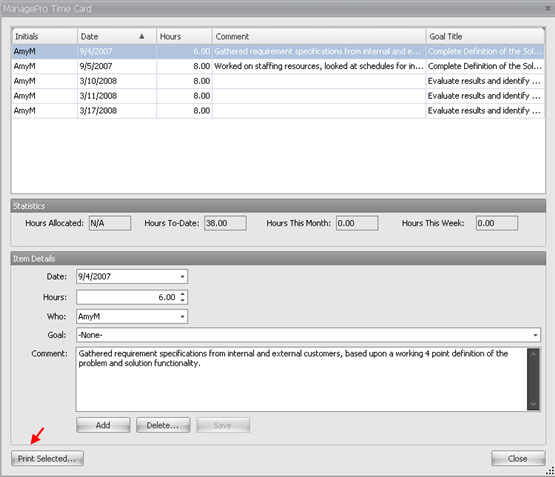Click the Hours This Week field
The image size is (555, 477).
[497, 223]
